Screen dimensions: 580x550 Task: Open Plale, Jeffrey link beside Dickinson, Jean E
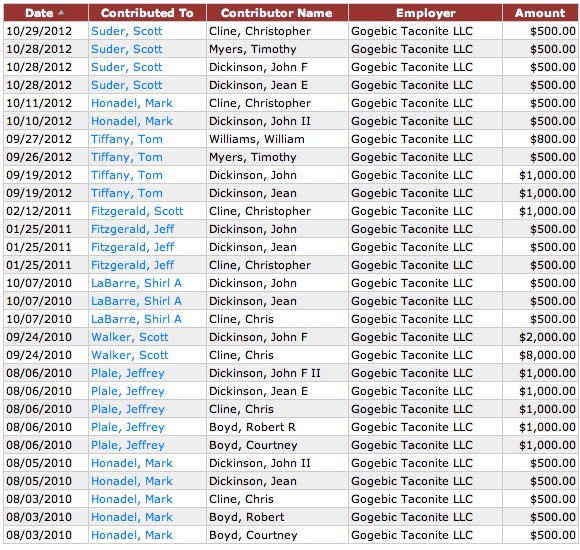128,391
